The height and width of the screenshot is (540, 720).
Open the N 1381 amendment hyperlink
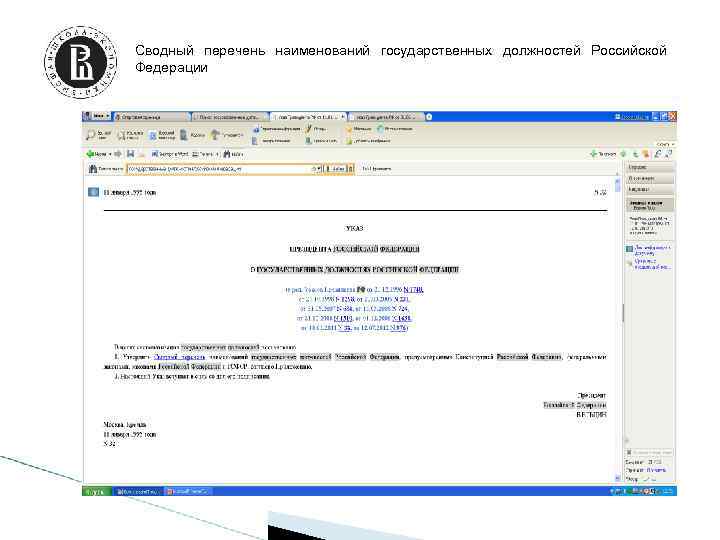click(x=343, y=318)
